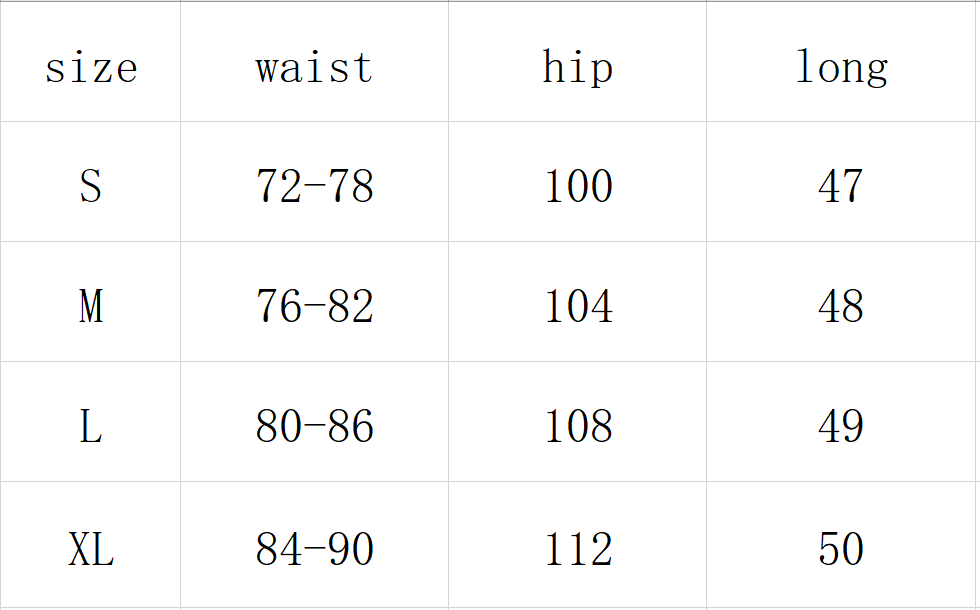Select hip value 112
The width and height of the screenshot is (980, 610).
(577, 549)
